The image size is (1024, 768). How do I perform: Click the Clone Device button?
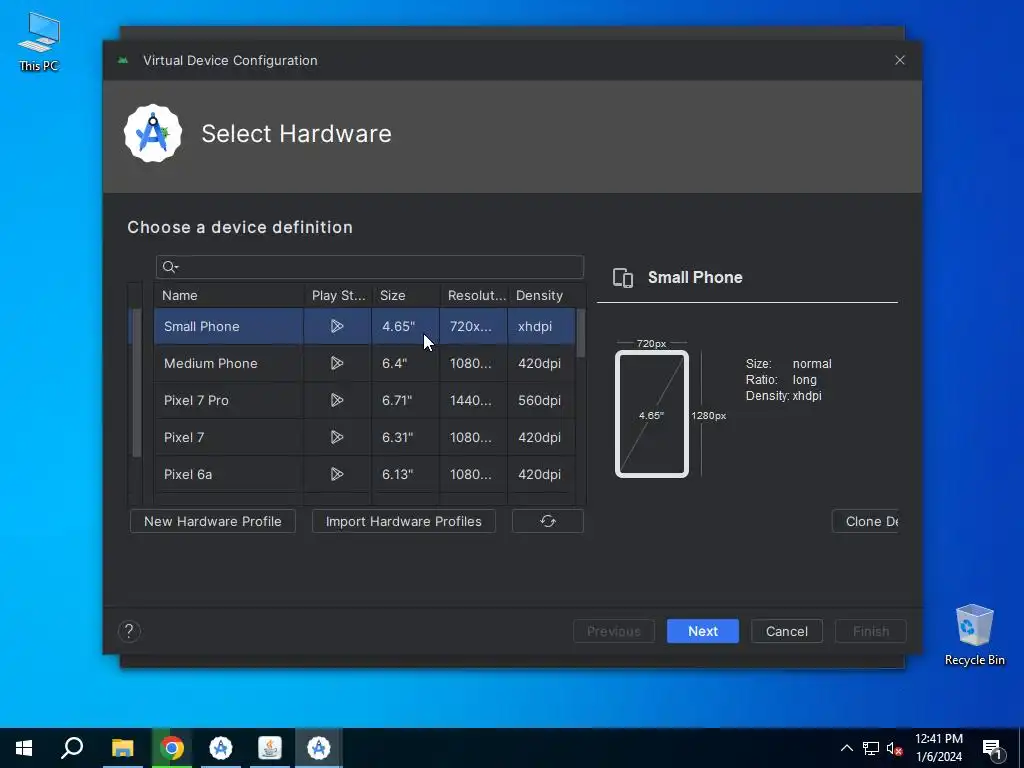point(865,521)
